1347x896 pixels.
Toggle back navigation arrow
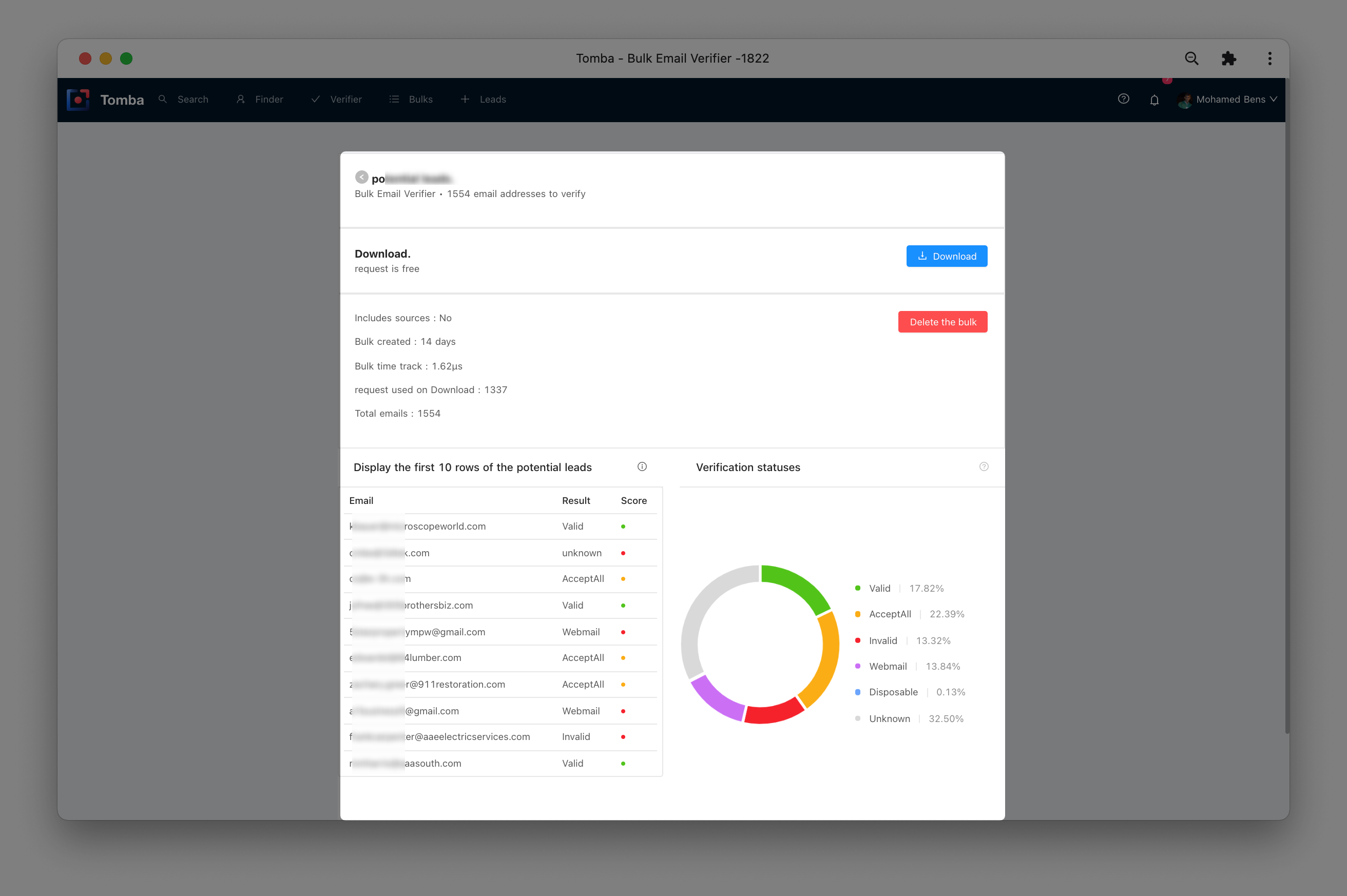(361, 178)
